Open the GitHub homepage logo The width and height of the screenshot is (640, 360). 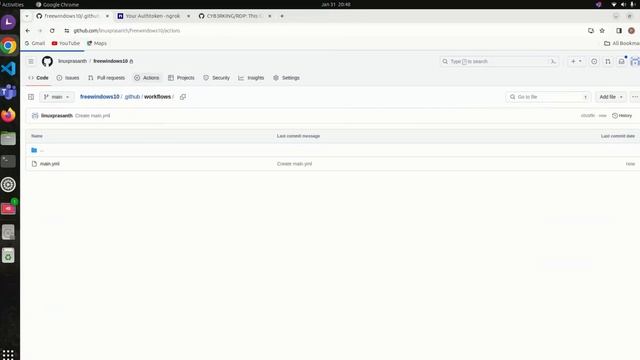(x=47, y=61)
